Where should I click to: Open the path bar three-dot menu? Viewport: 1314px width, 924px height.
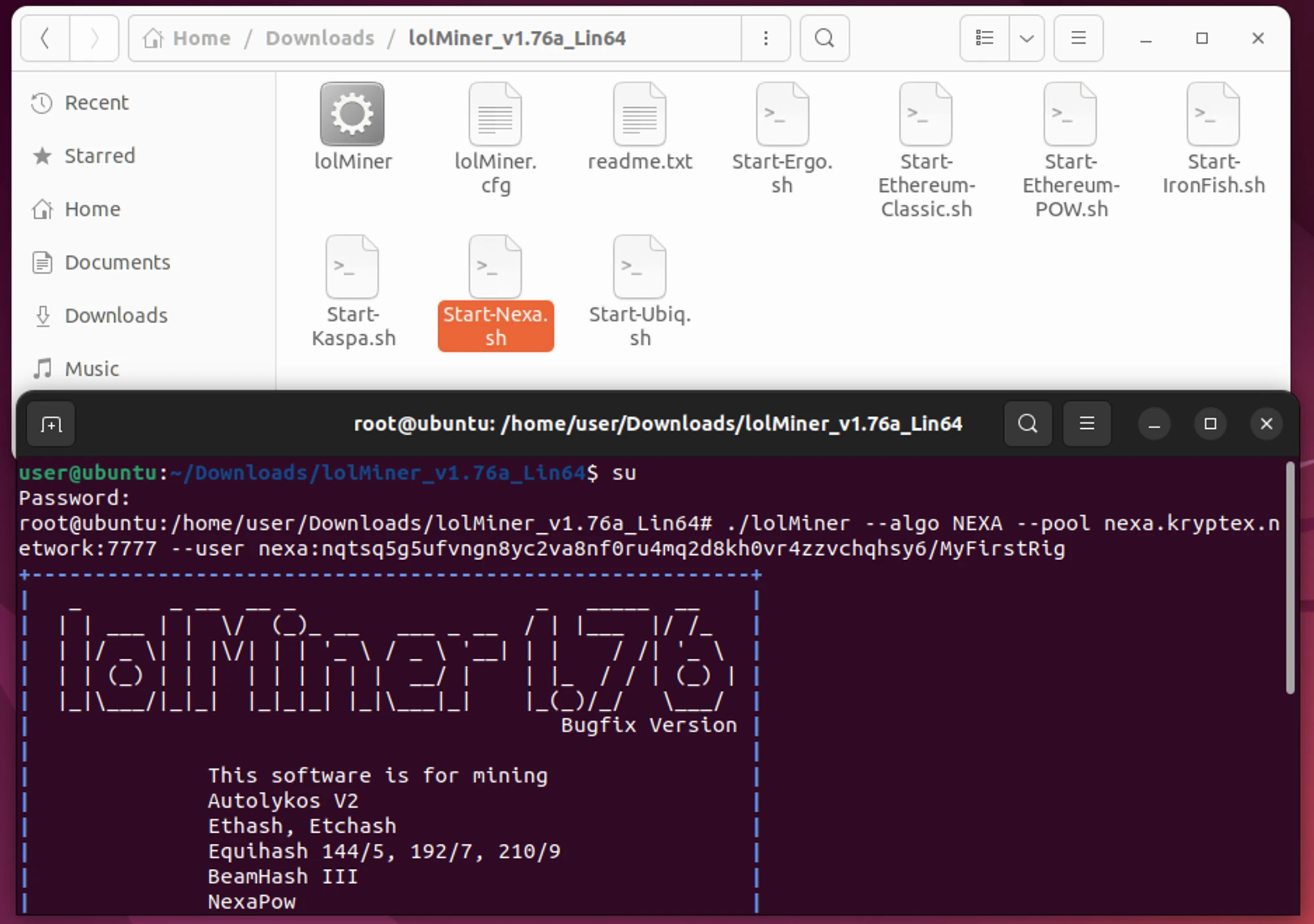tap(765, 38)
